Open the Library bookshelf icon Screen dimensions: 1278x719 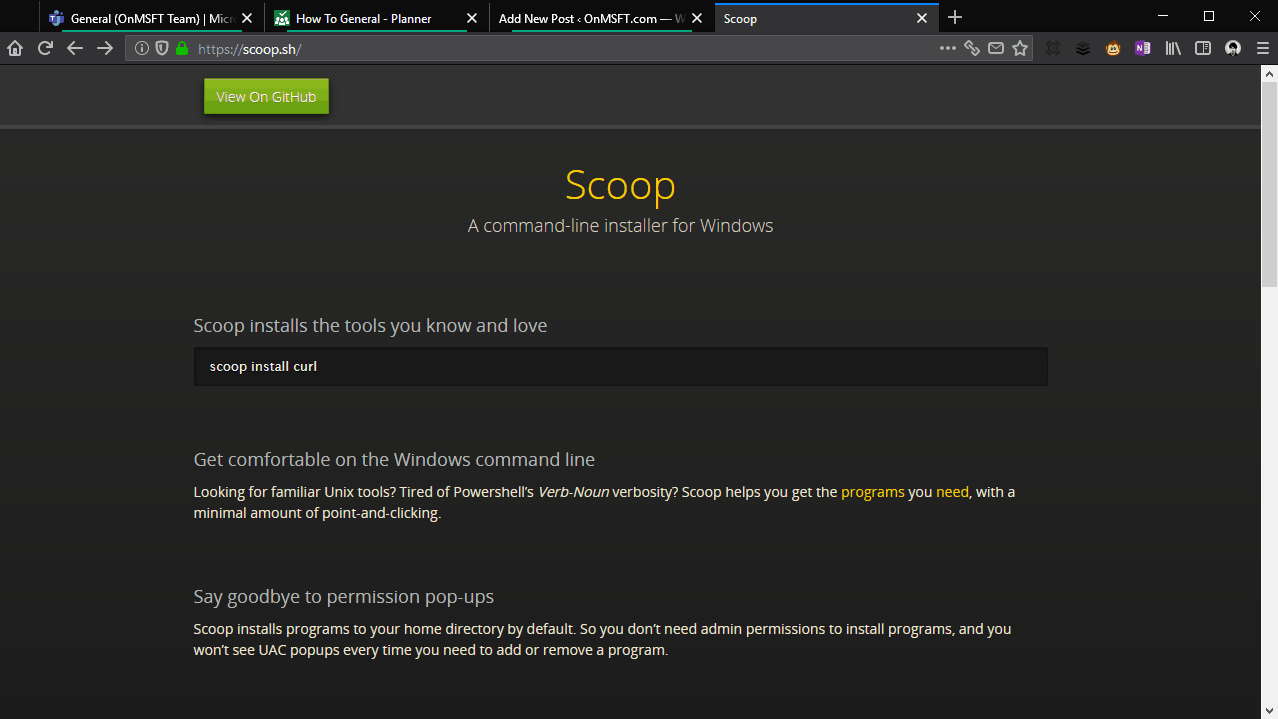(x=1174, y=48)
